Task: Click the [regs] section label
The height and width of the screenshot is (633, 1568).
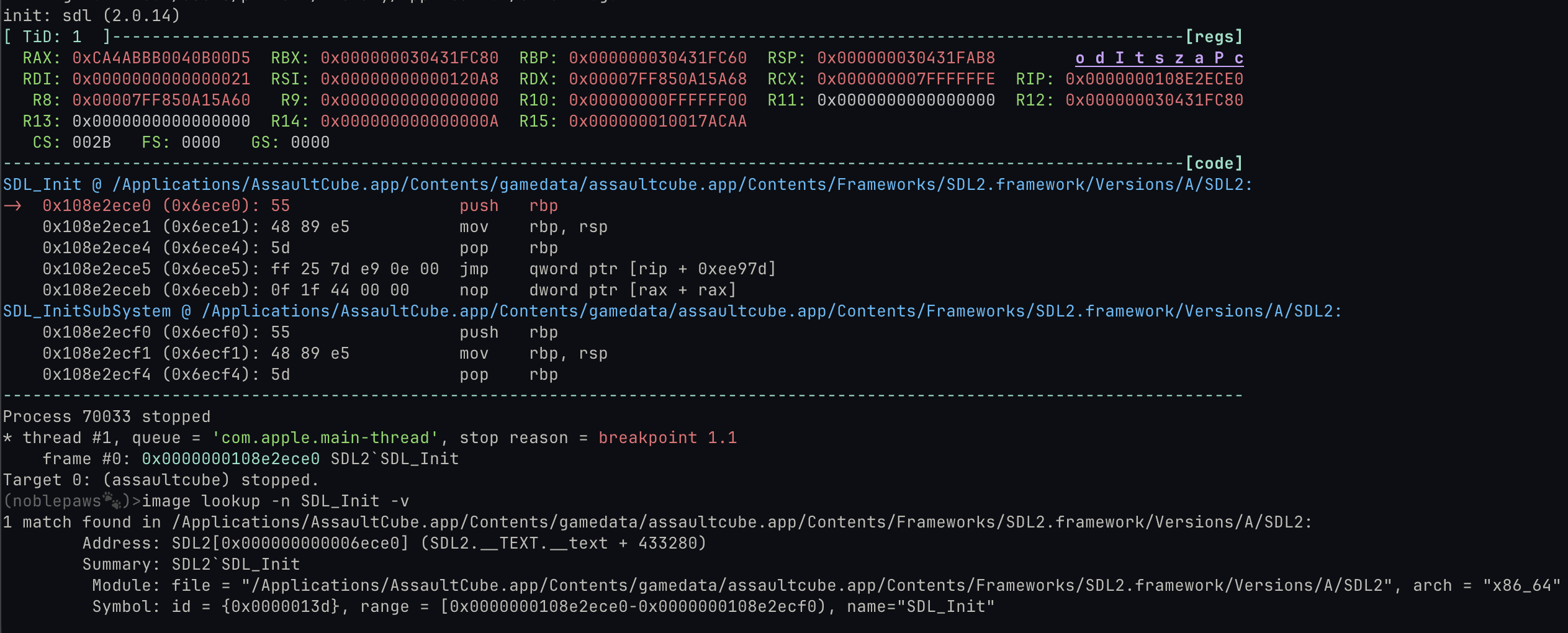Action: tap(1214, 37)
